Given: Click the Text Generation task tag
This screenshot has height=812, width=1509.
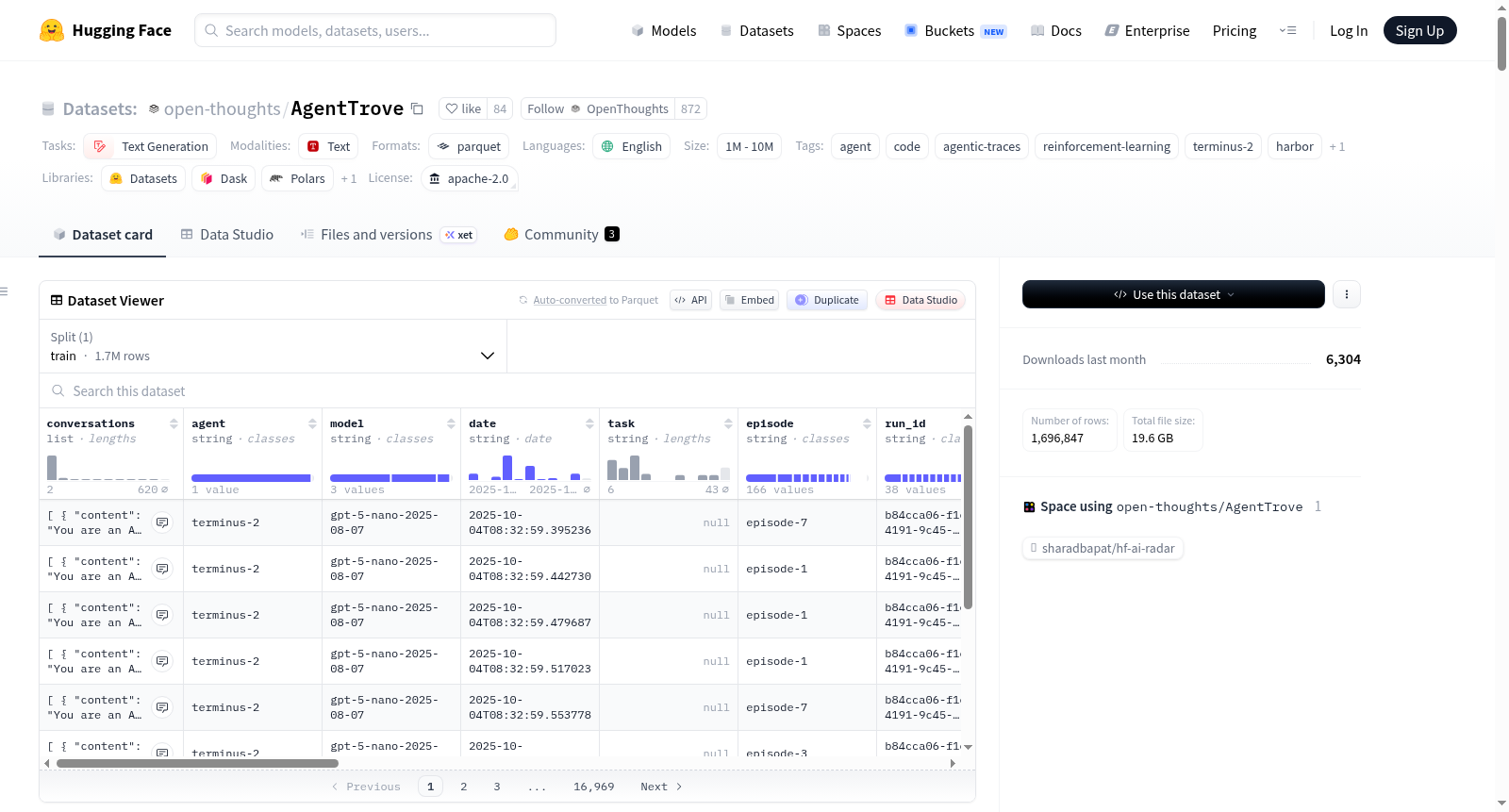Looking at the screenshot, I should click(150, 146).
